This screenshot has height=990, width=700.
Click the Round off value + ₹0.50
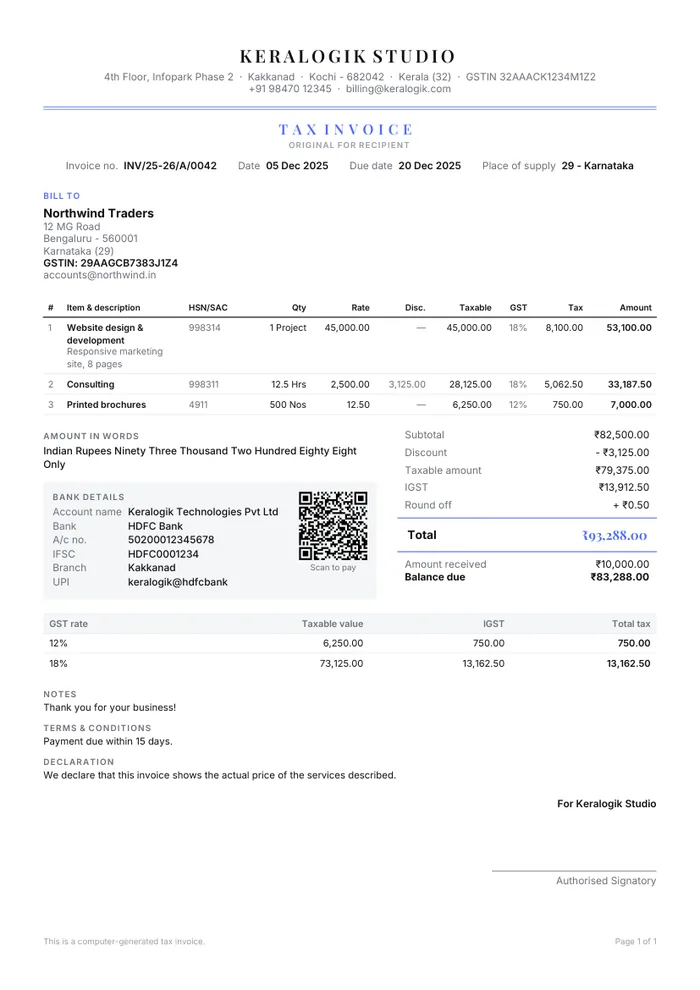[x=631, y=505]
